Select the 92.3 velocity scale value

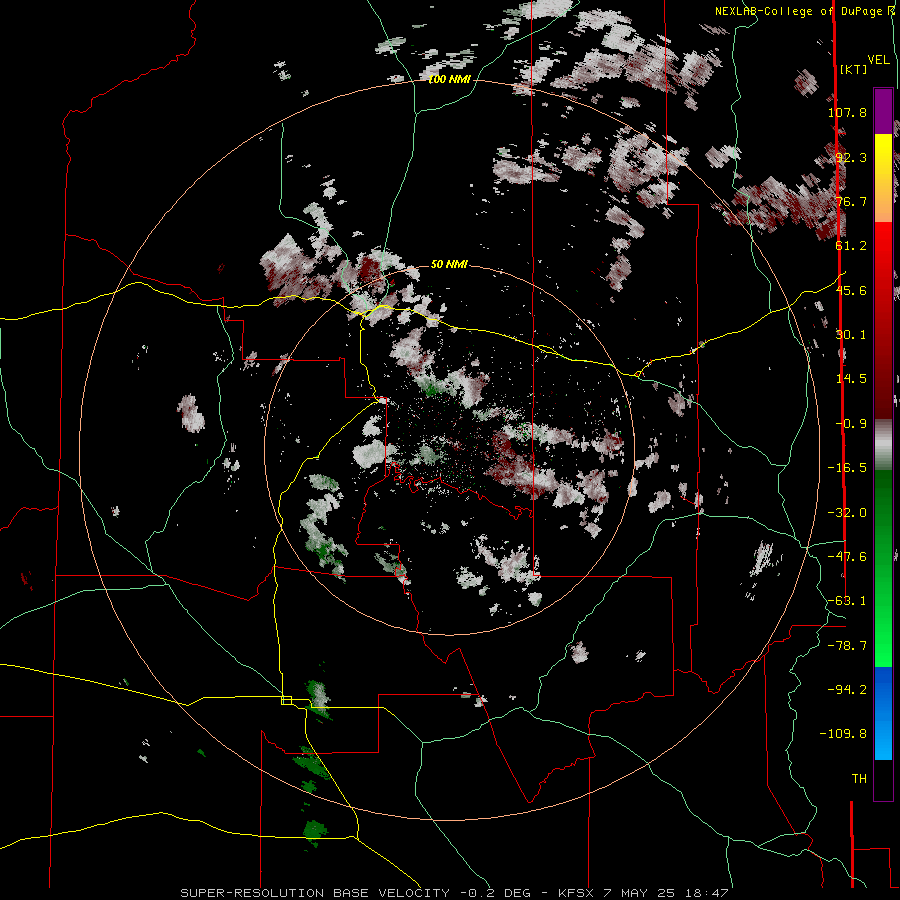[851, 157]
